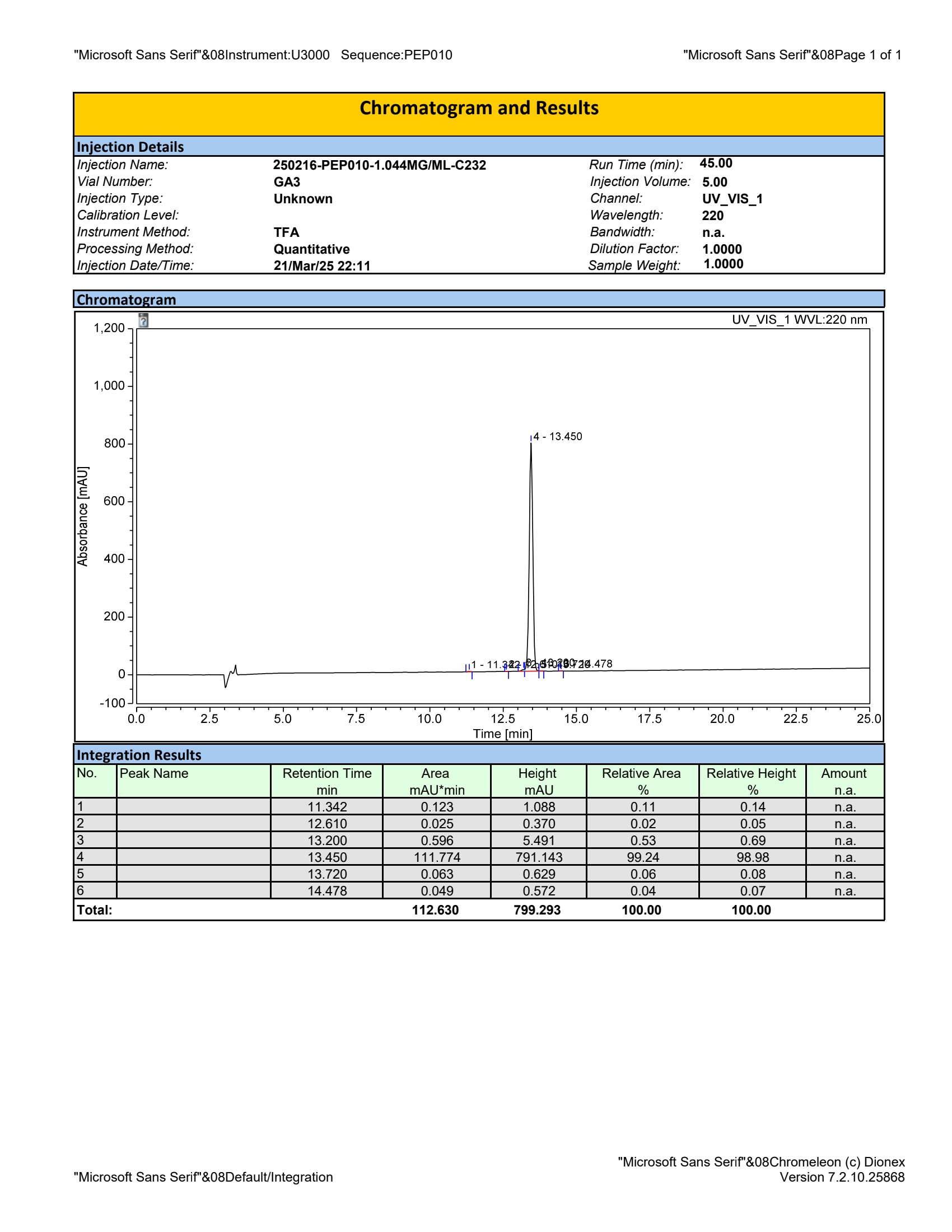Click the 'Chromatogram' section header
952x1232 pixels.
point(127,300)
